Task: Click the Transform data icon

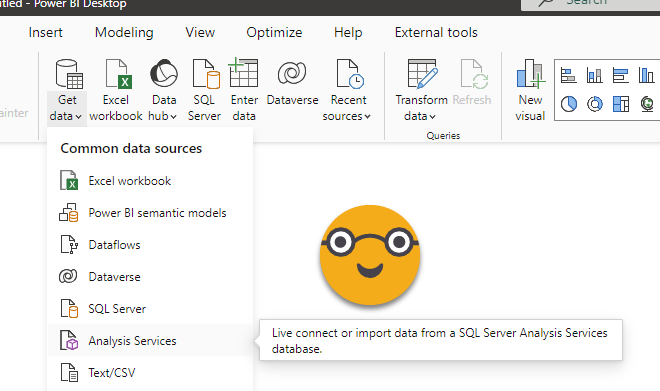Action: pyautogui.click(x=422, y=74)
